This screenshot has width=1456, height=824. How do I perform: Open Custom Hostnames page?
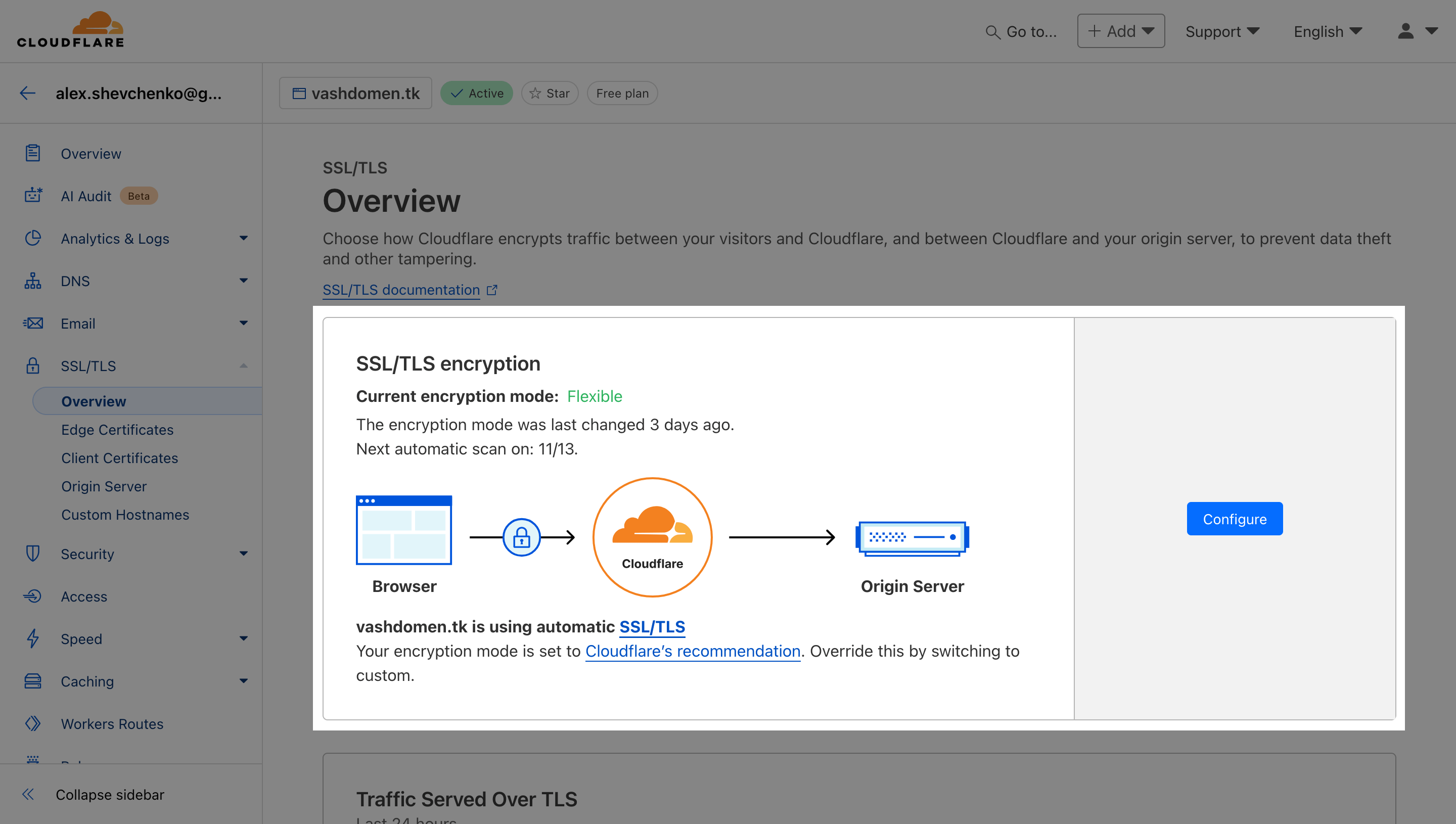[x=125, y=515]
